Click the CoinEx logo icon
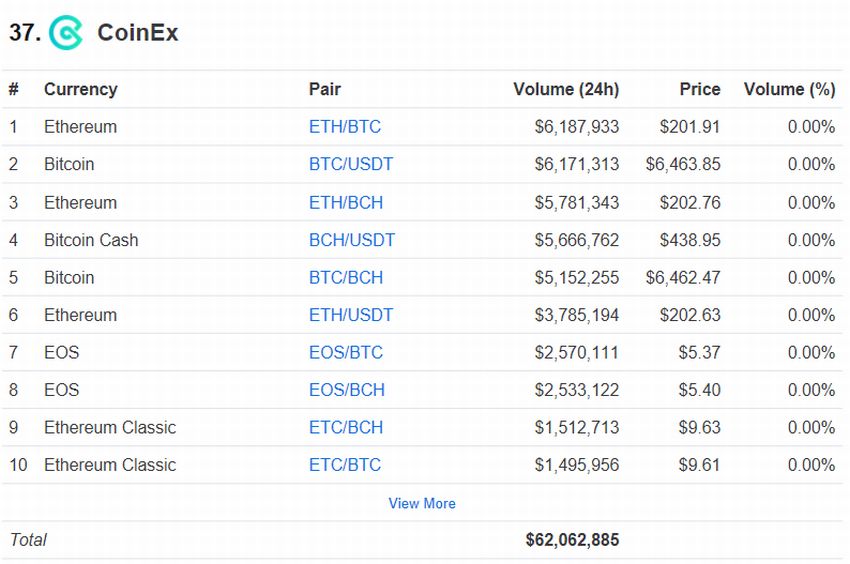Screen dimensions: 850x564 66,33
